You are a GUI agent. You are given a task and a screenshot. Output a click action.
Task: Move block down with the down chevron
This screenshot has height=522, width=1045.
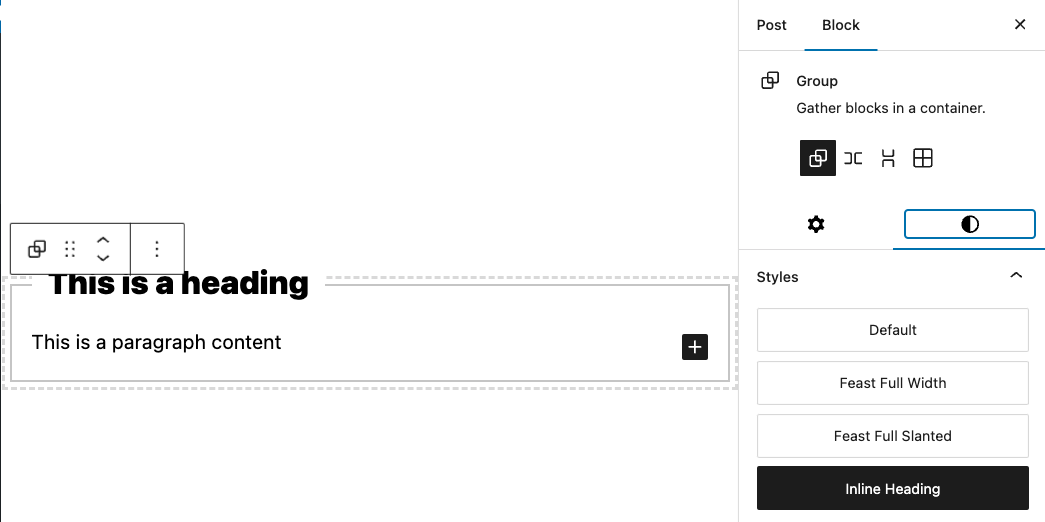103,258
